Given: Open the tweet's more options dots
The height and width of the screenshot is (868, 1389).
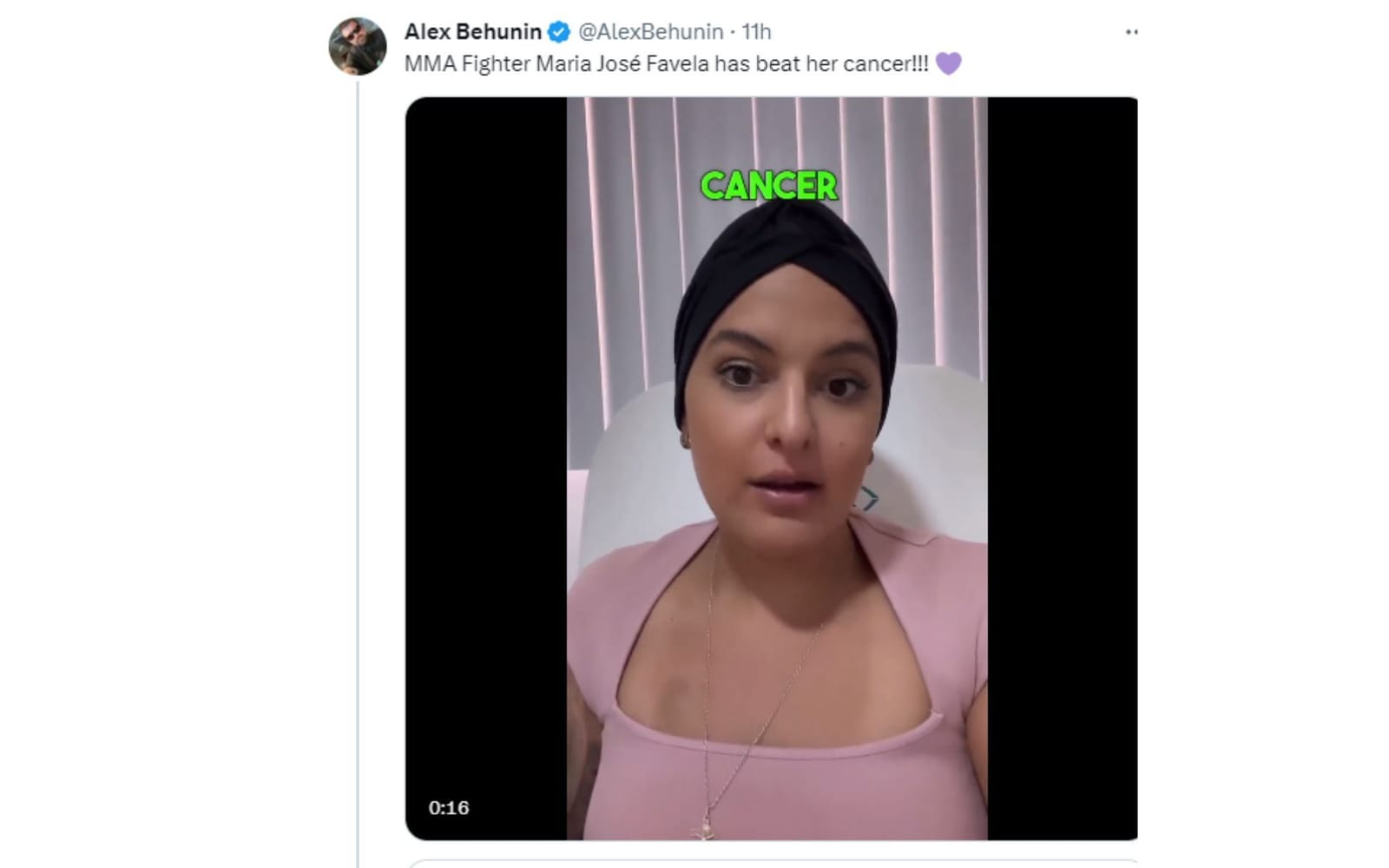Looking at the screenshot, I should coord(1131,32).
